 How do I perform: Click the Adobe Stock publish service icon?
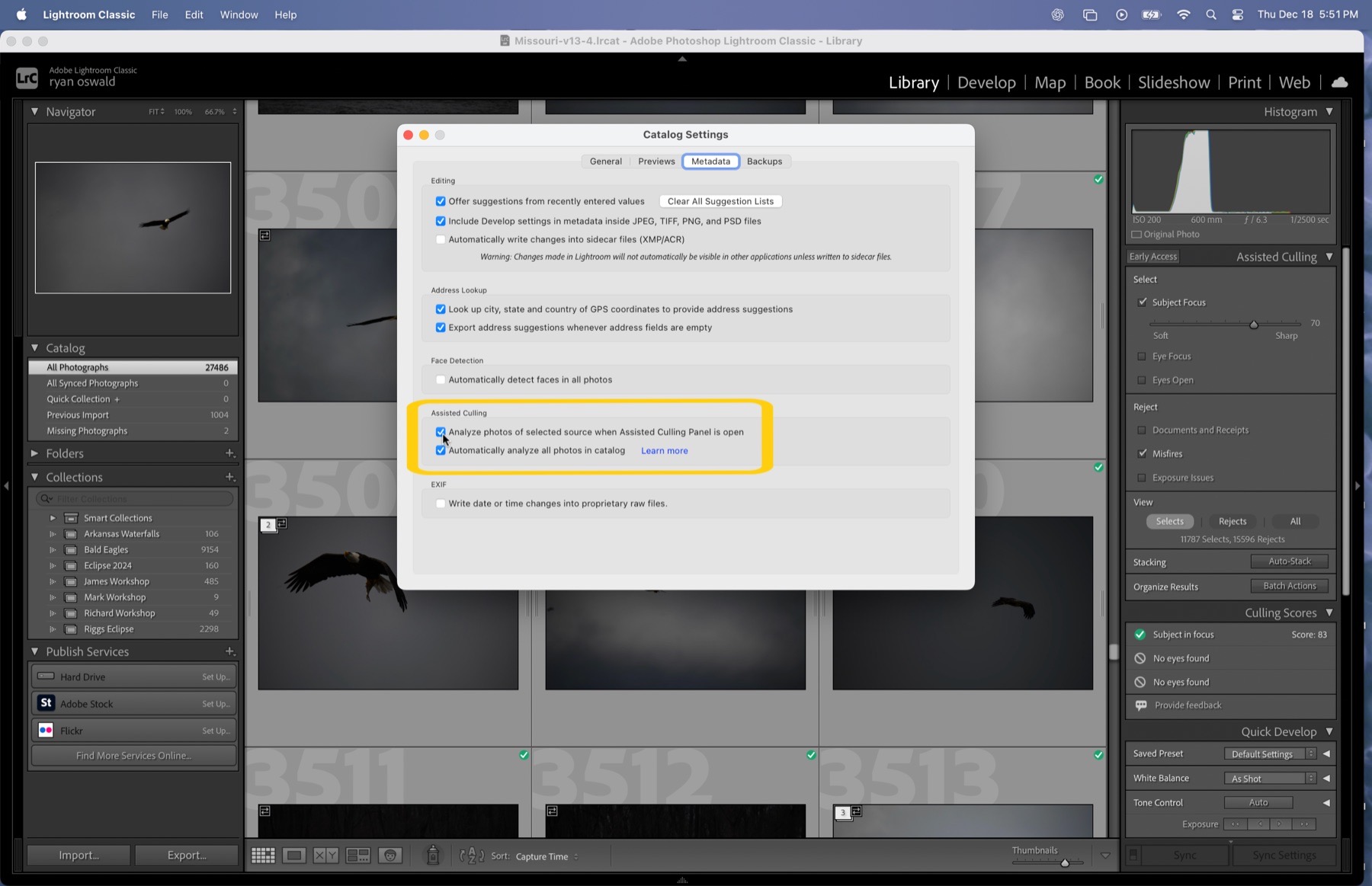point(46,703)
